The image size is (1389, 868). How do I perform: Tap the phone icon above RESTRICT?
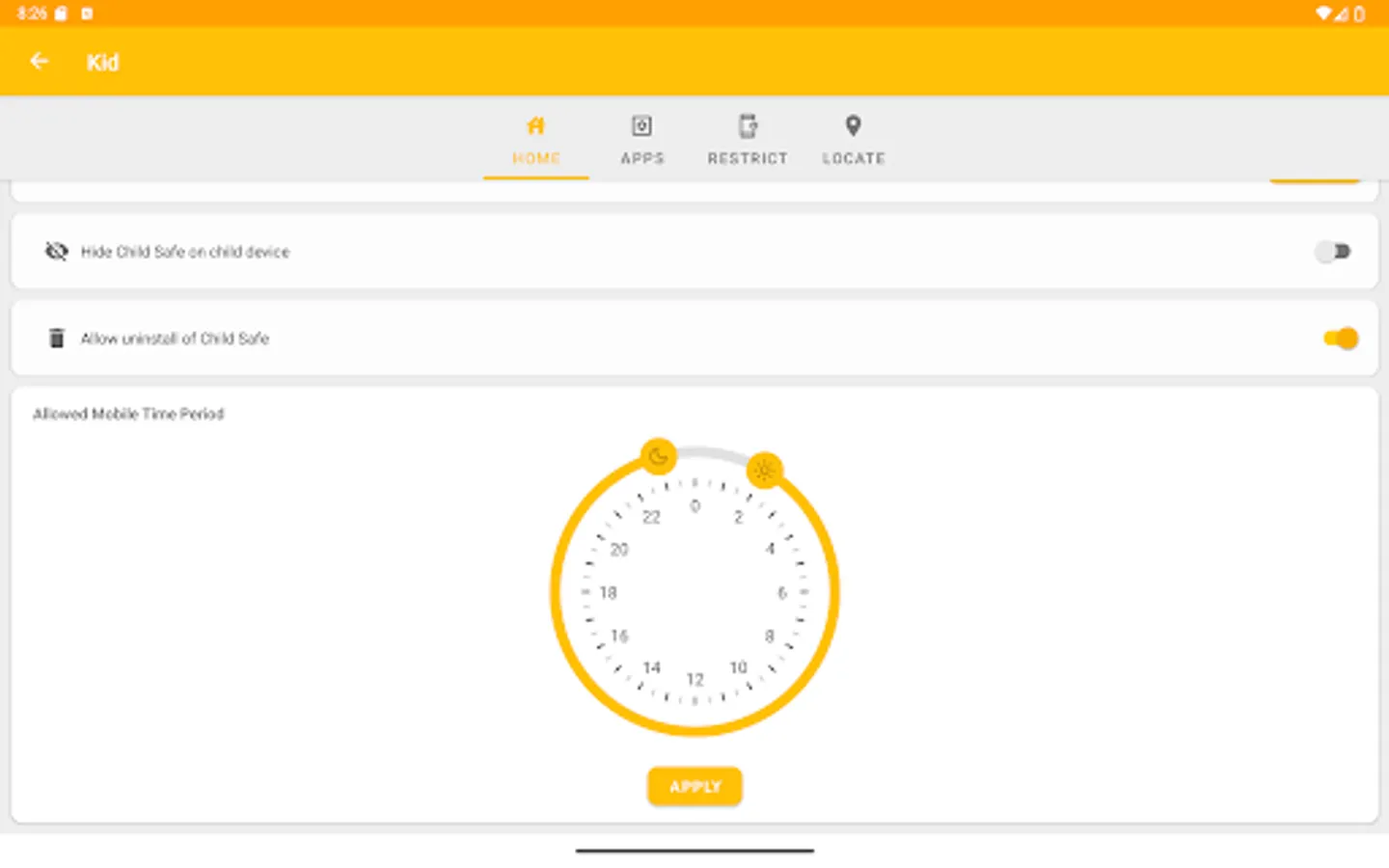pyautogui.click(x=748, y=124)
